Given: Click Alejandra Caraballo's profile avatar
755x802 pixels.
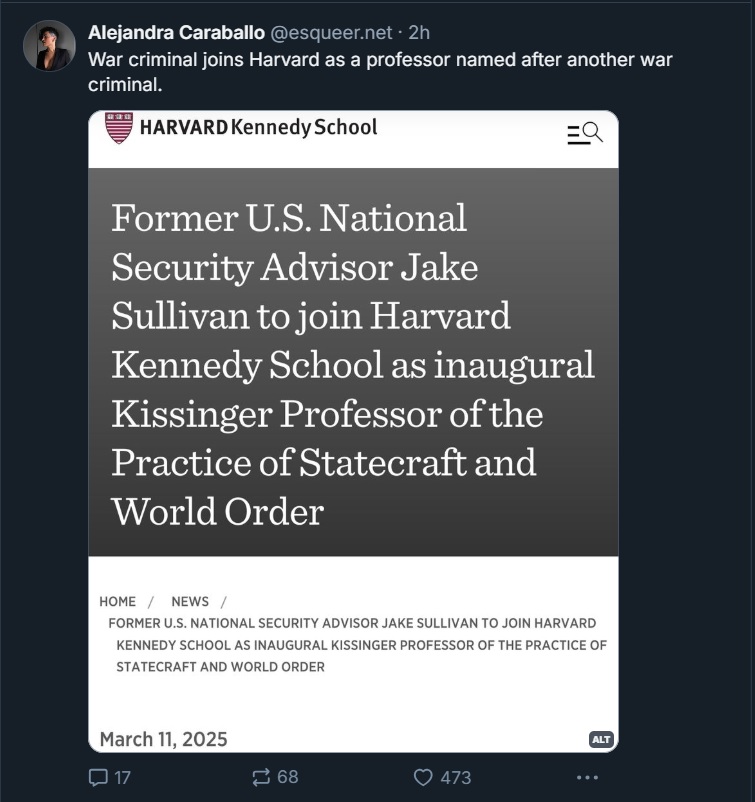Looking at the screenshot, I should [51, 45].
